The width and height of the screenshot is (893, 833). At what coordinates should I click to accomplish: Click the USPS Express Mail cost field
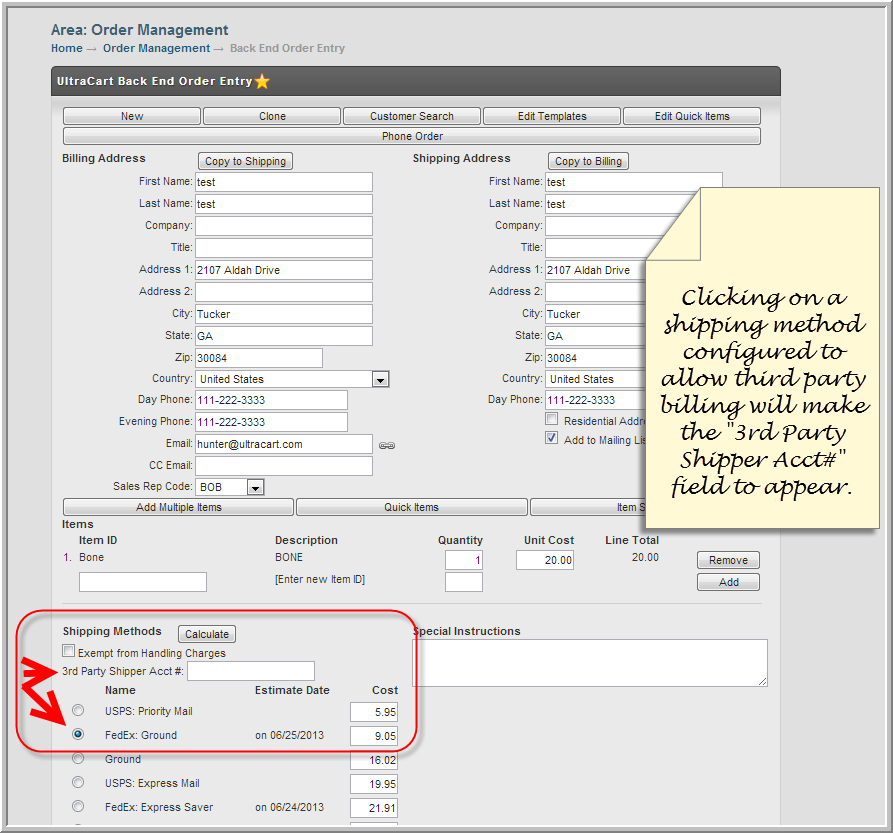click(x=374, y=784)
